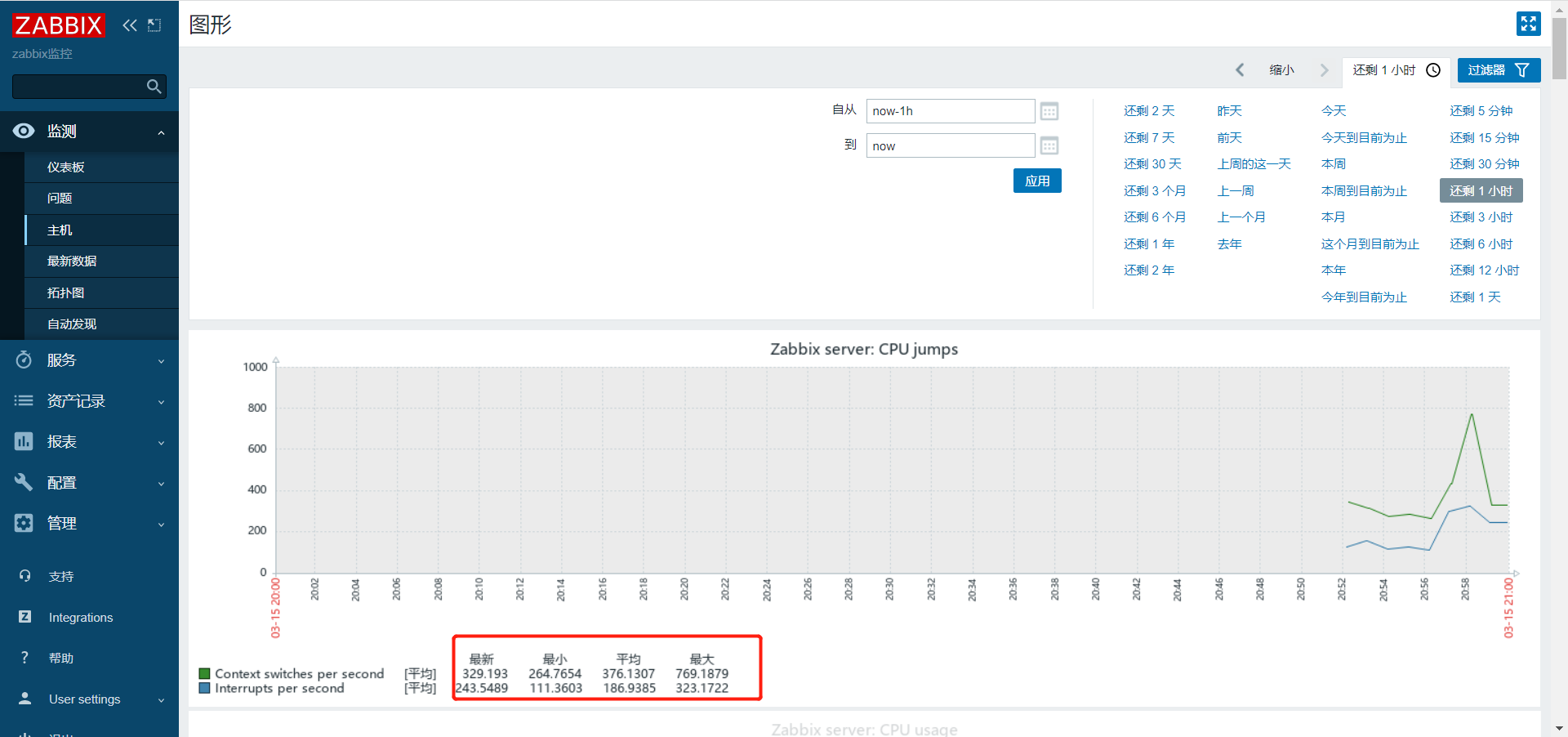Expand the 报表 menu section

pos(161,443)
